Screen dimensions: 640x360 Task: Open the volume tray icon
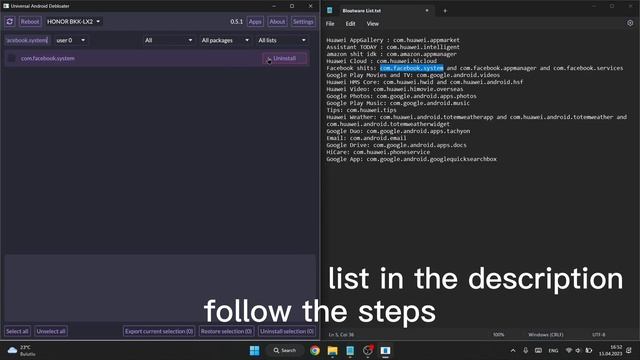click(x=578, y=351)
